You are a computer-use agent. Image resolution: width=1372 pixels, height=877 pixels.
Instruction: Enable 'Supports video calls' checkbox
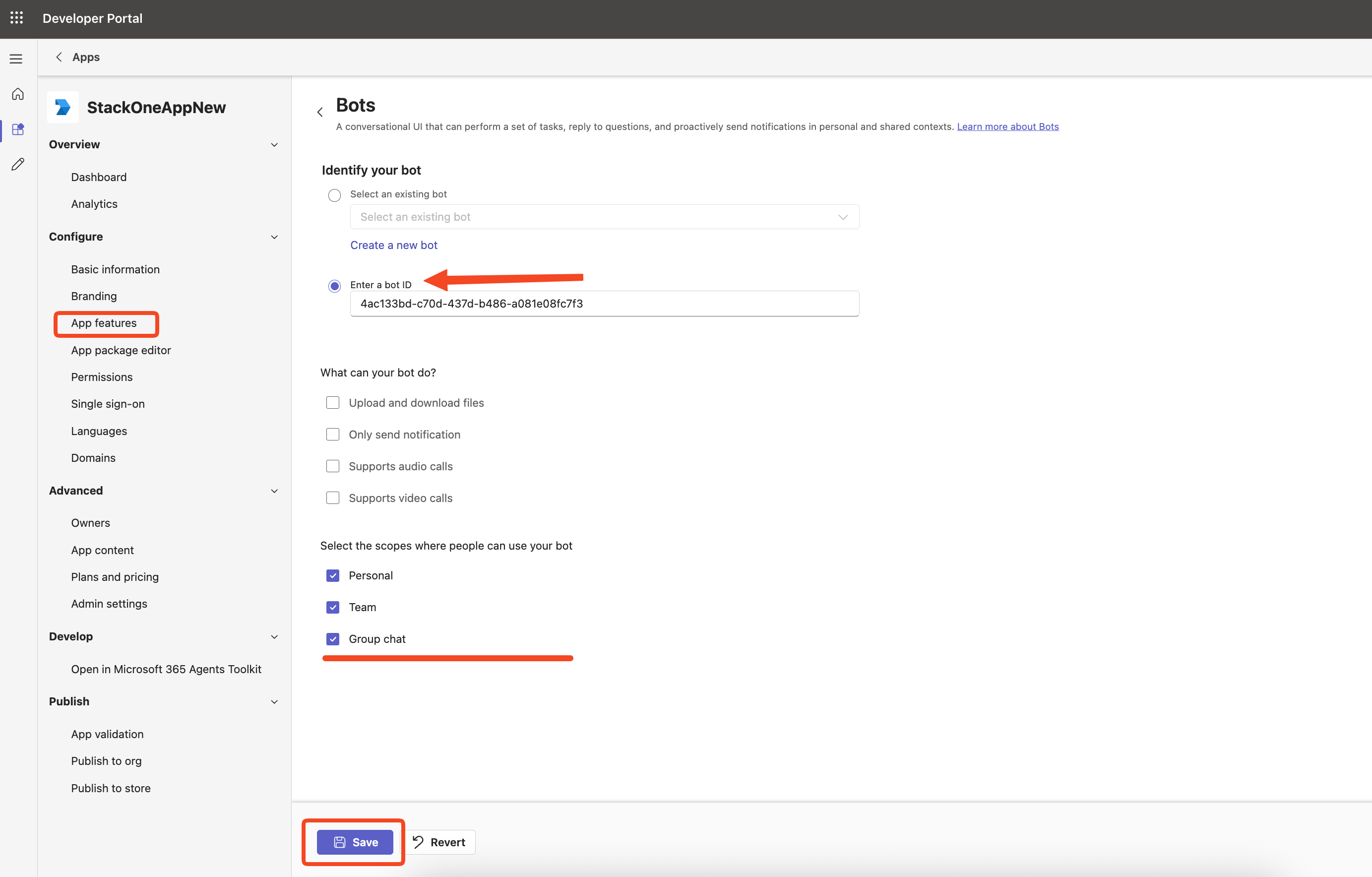333,498
